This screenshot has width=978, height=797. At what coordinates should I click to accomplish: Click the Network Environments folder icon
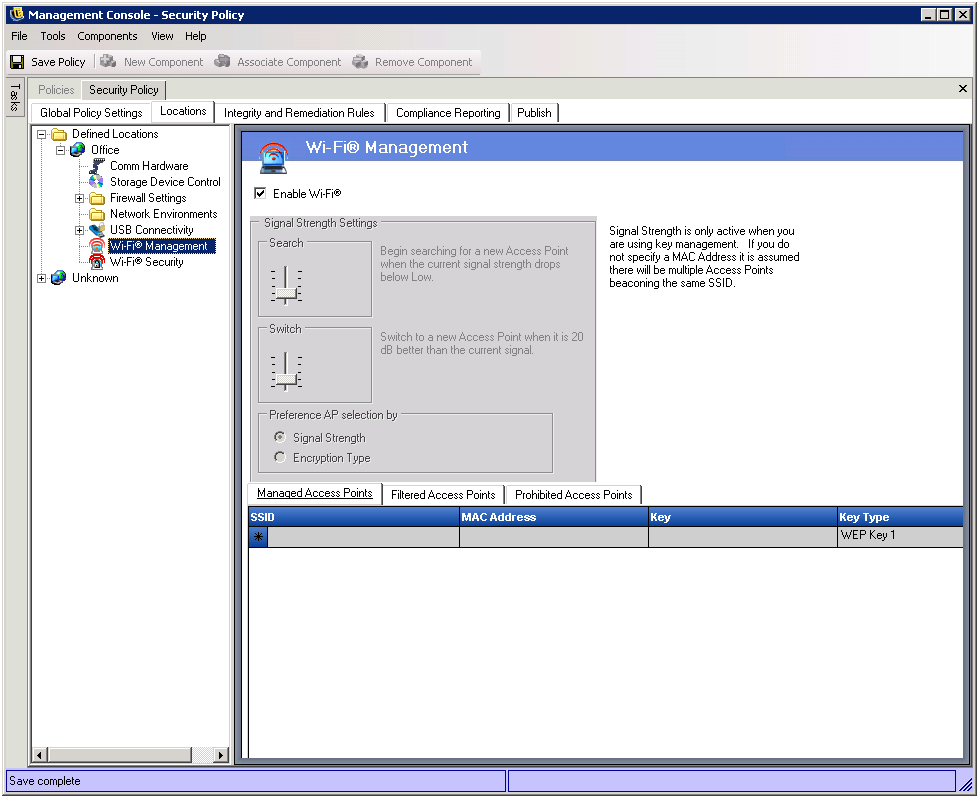click(x=97, y=215)
